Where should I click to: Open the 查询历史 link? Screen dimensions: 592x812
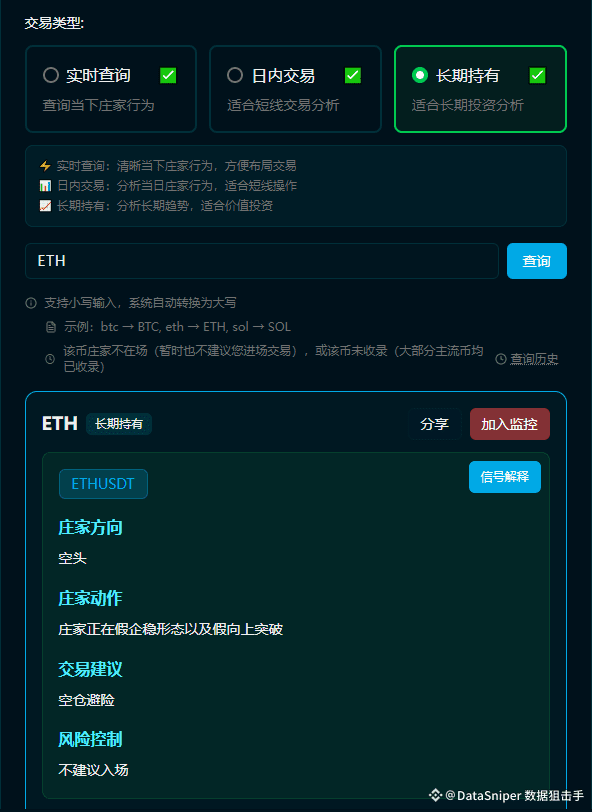click(x=534, y=358)
